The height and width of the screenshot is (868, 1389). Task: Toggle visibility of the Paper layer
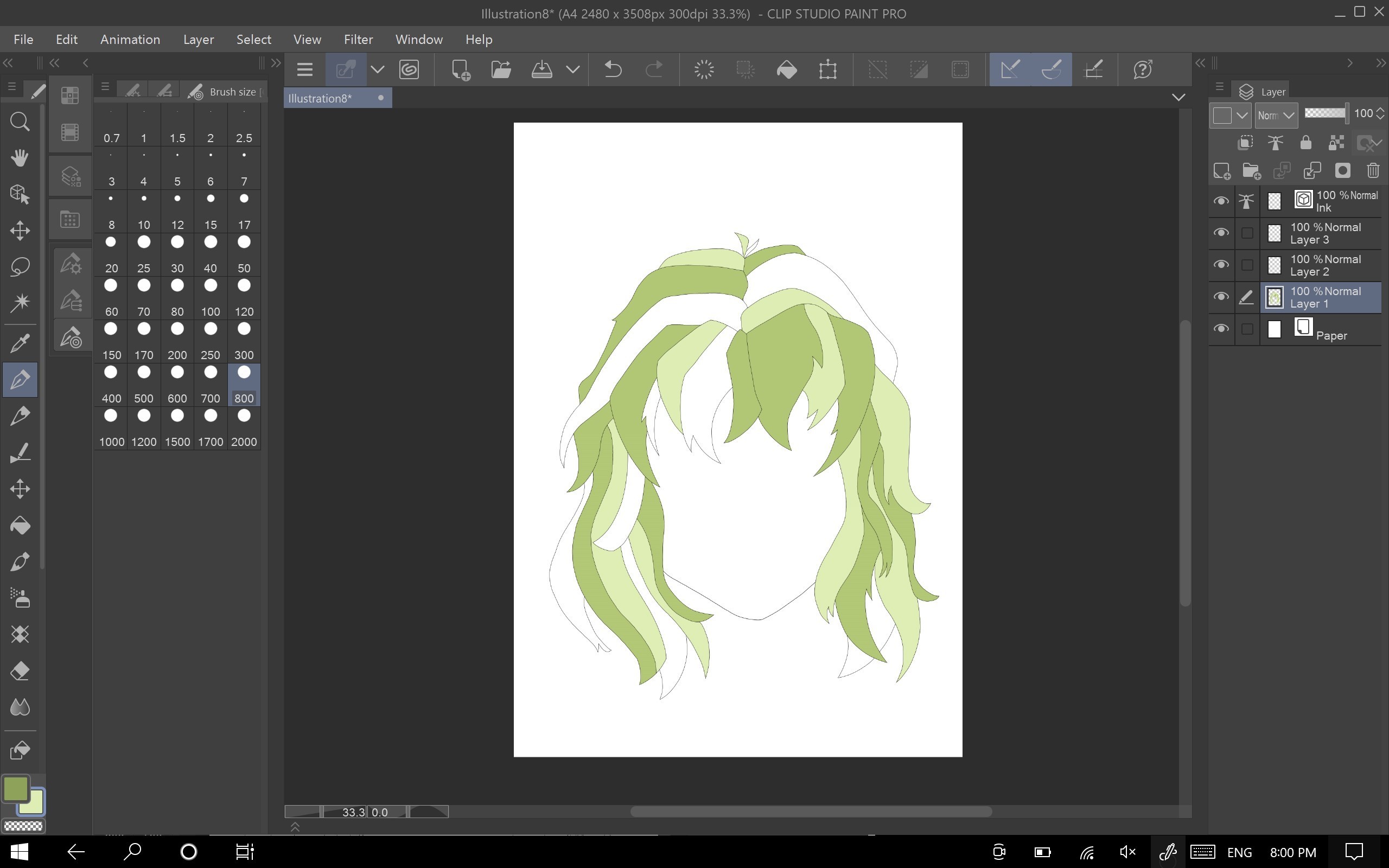click(1221, 329)
